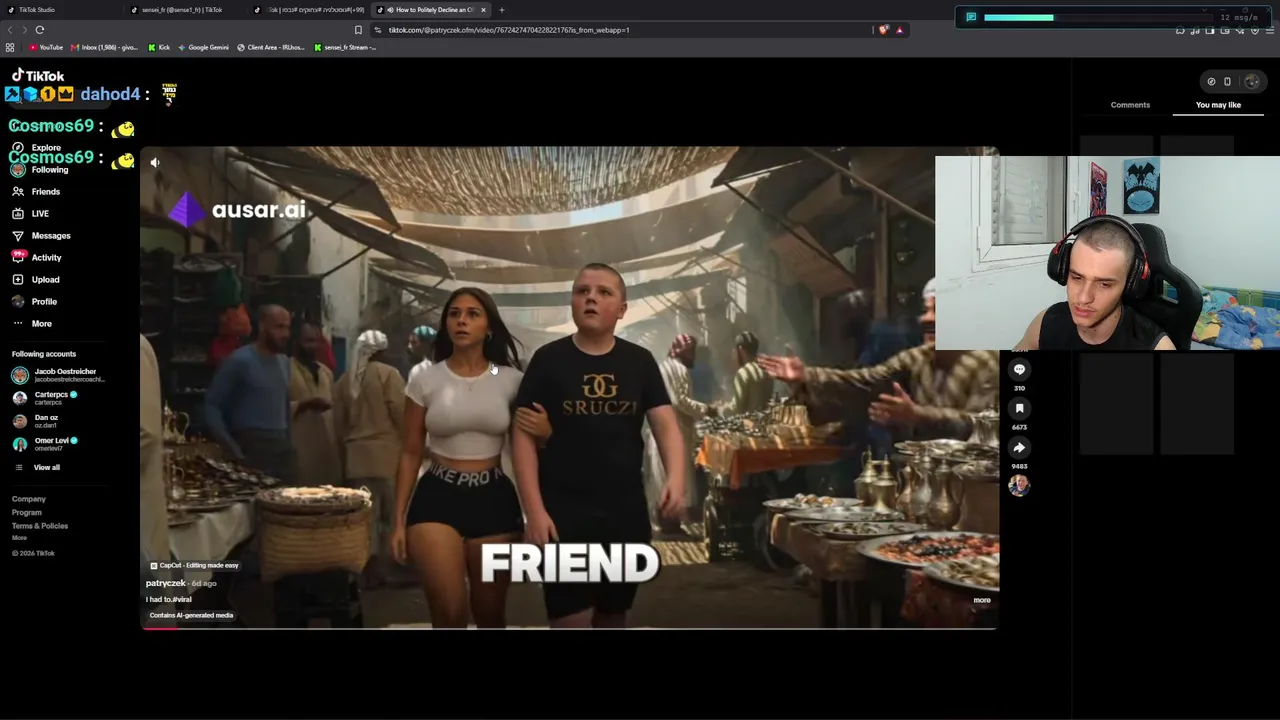Mute the video with the speaker icon
Image resolution: width=1280 pixels, height=720 pixels.
[155, 162]
